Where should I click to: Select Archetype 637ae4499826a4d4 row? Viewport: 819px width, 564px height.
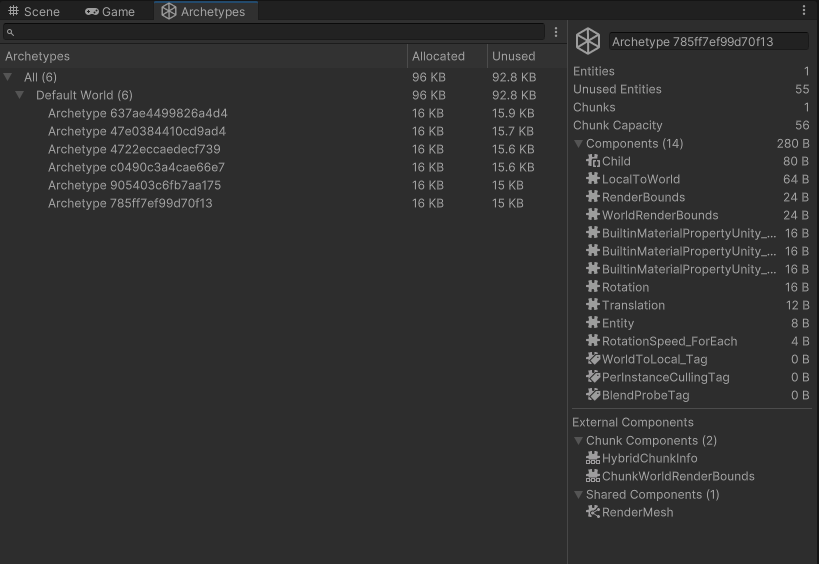click(x=283, y=113)
